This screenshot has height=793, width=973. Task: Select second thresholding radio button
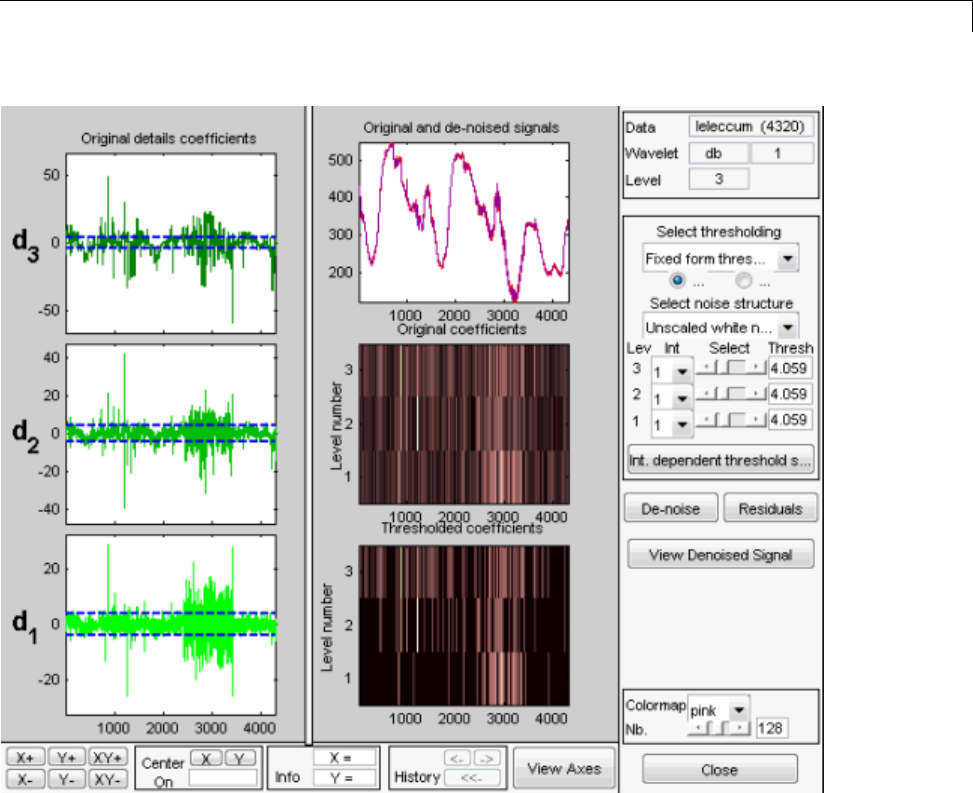coord(743,280)
